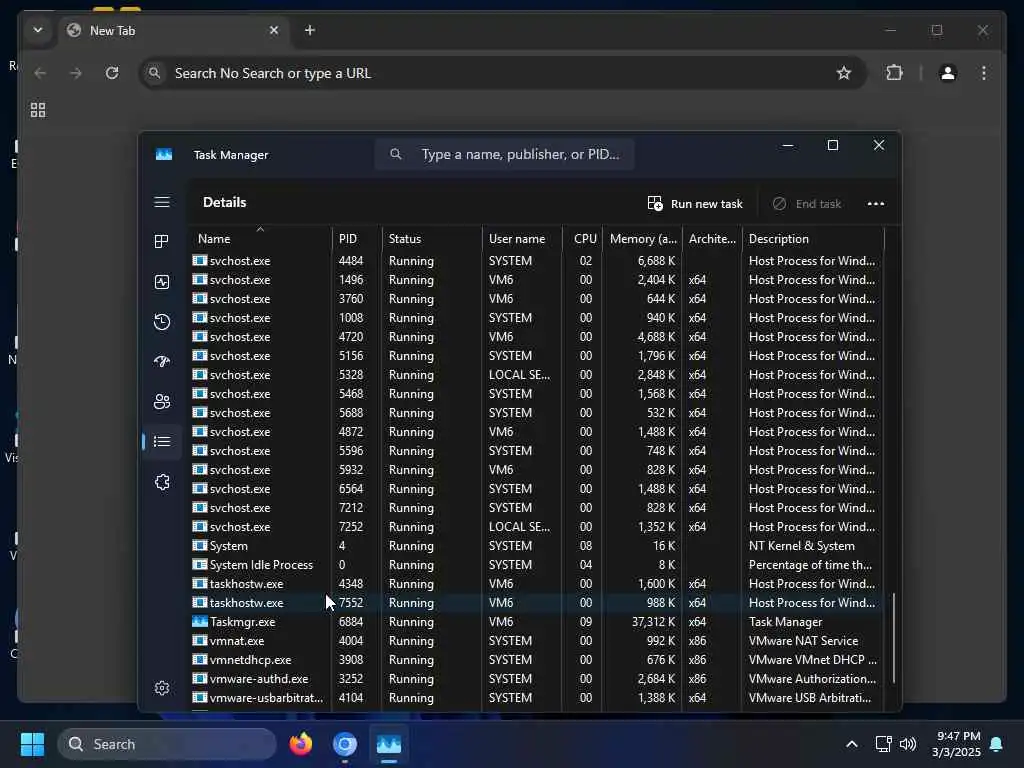Open Task Manager settings gear
This screenshot has width=1024, height=768.
click(x=162, y=688)
